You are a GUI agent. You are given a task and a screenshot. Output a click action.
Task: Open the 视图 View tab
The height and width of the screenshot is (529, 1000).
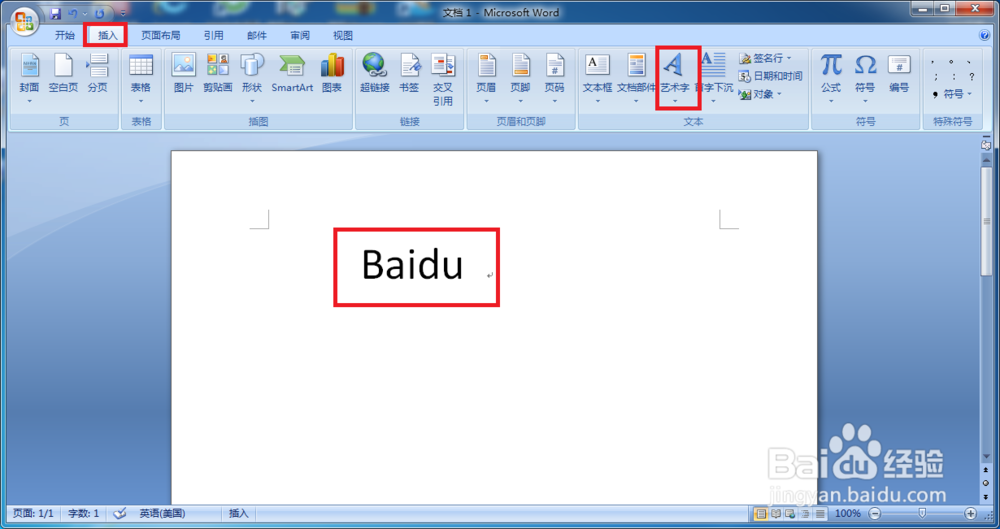(343, 36)
